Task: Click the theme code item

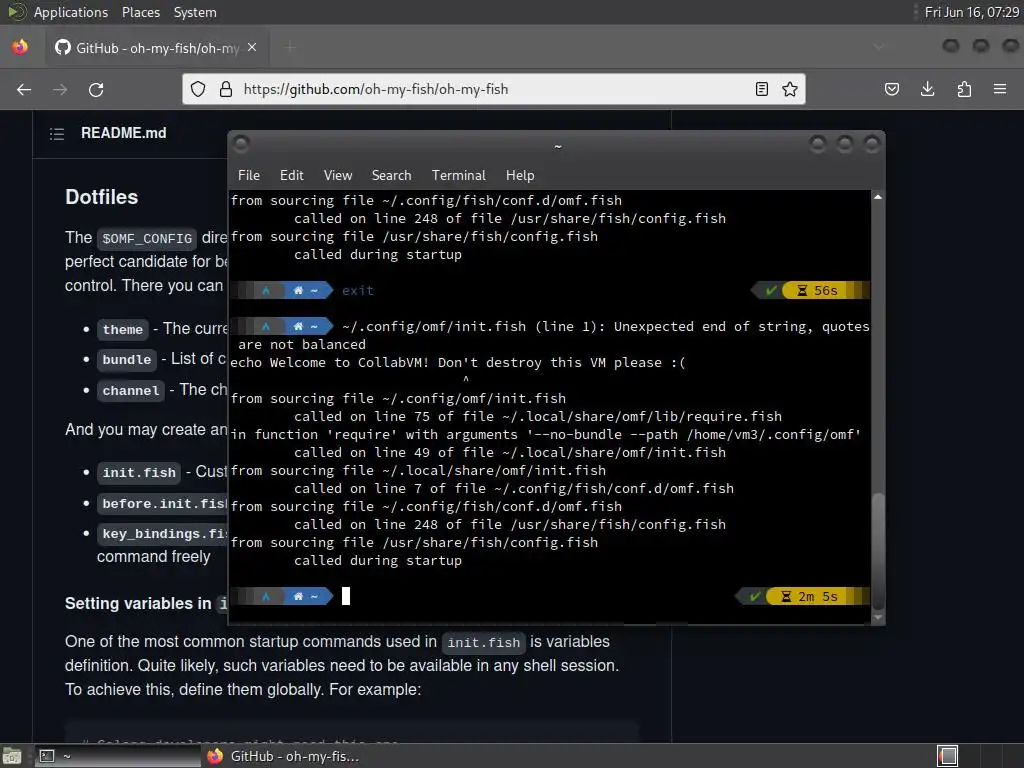Action: 123,329
